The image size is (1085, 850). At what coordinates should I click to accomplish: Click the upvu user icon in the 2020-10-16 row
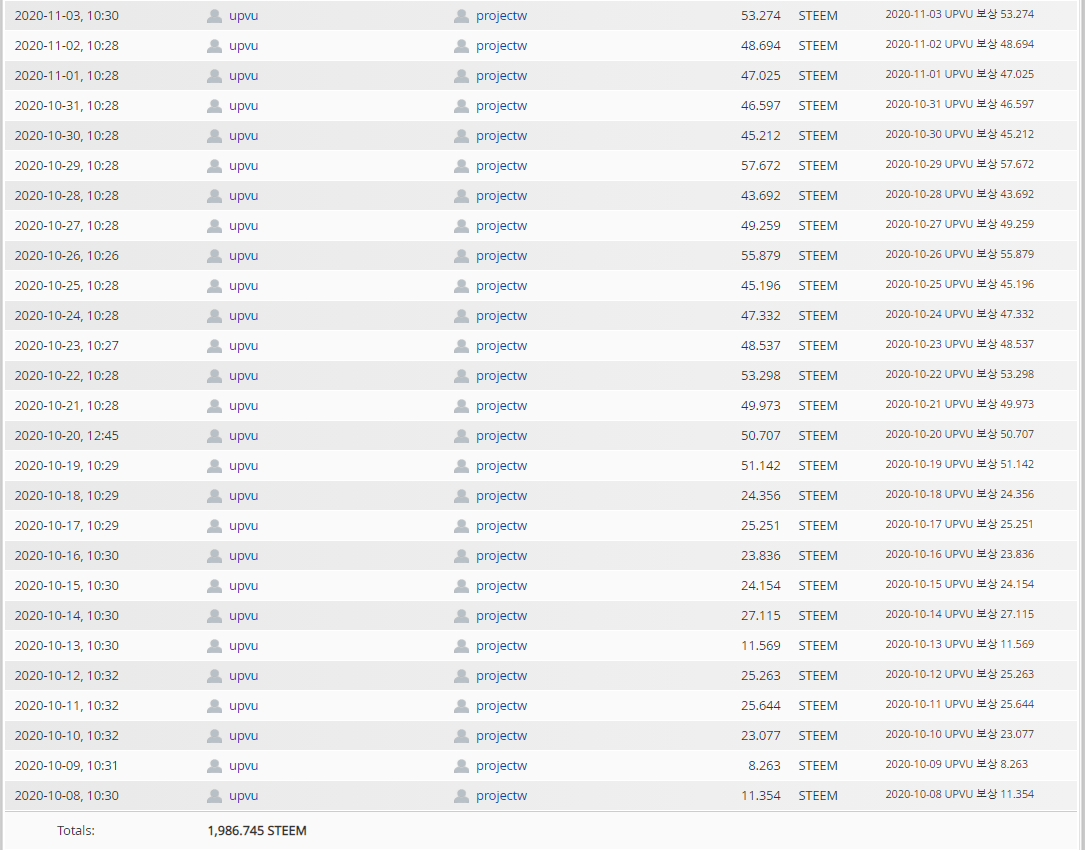(215, 556)
